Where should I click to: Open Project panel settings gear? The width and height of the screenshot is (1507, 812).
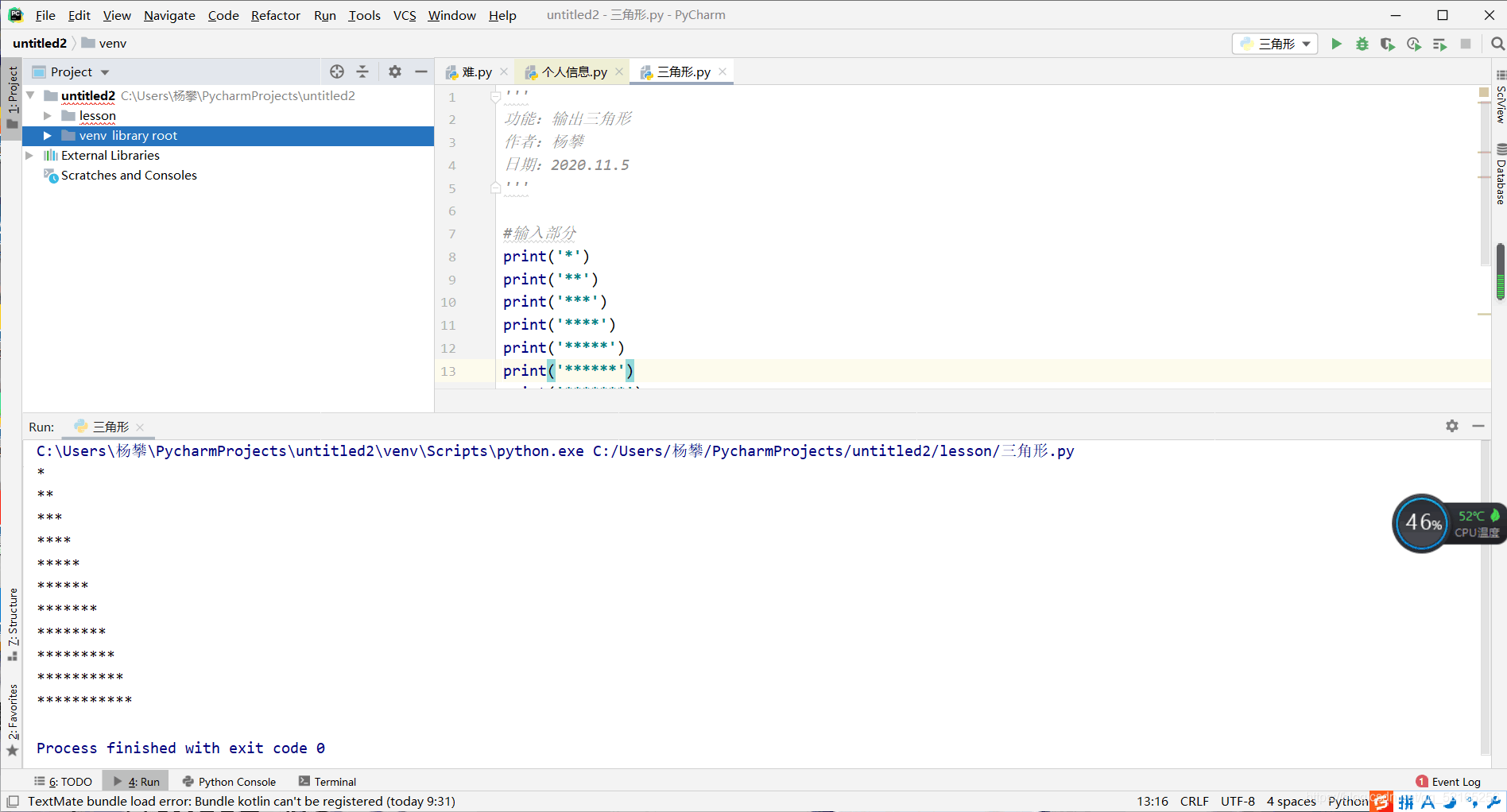click(395, 72)
